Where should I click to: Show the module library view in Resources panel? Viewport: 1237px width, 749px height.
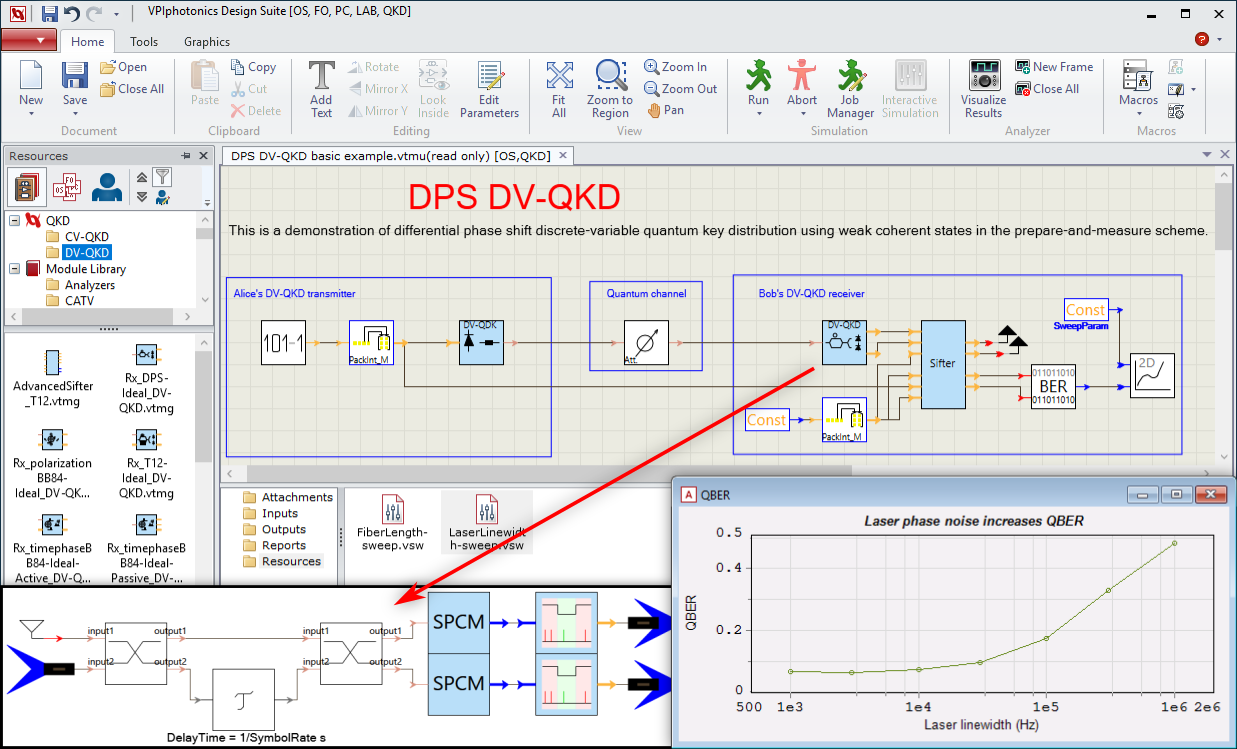coord(26,188)
